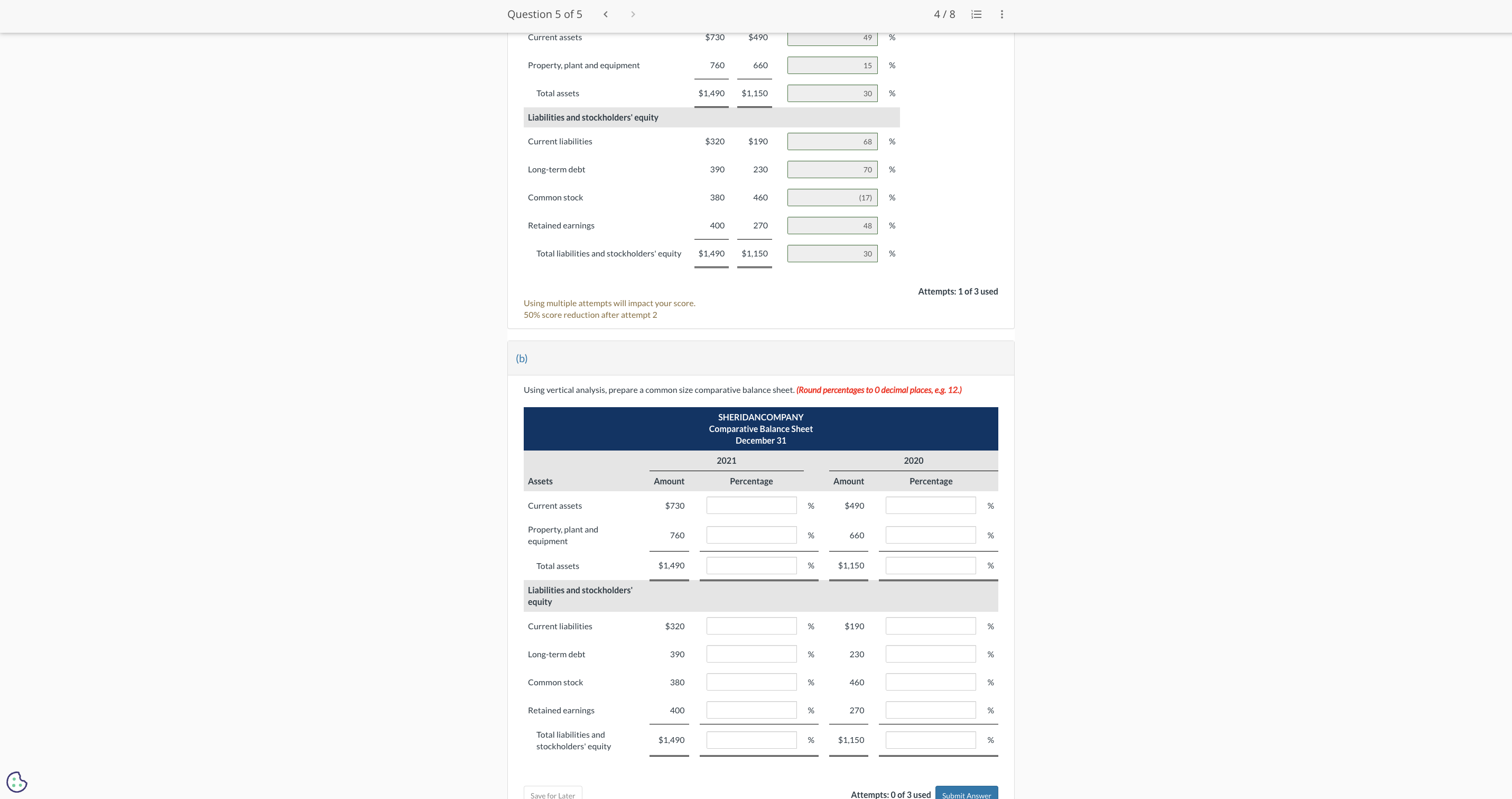Click 2021 Current liabilities percentage input
1512x799 pixels.
tap(751, 626)
